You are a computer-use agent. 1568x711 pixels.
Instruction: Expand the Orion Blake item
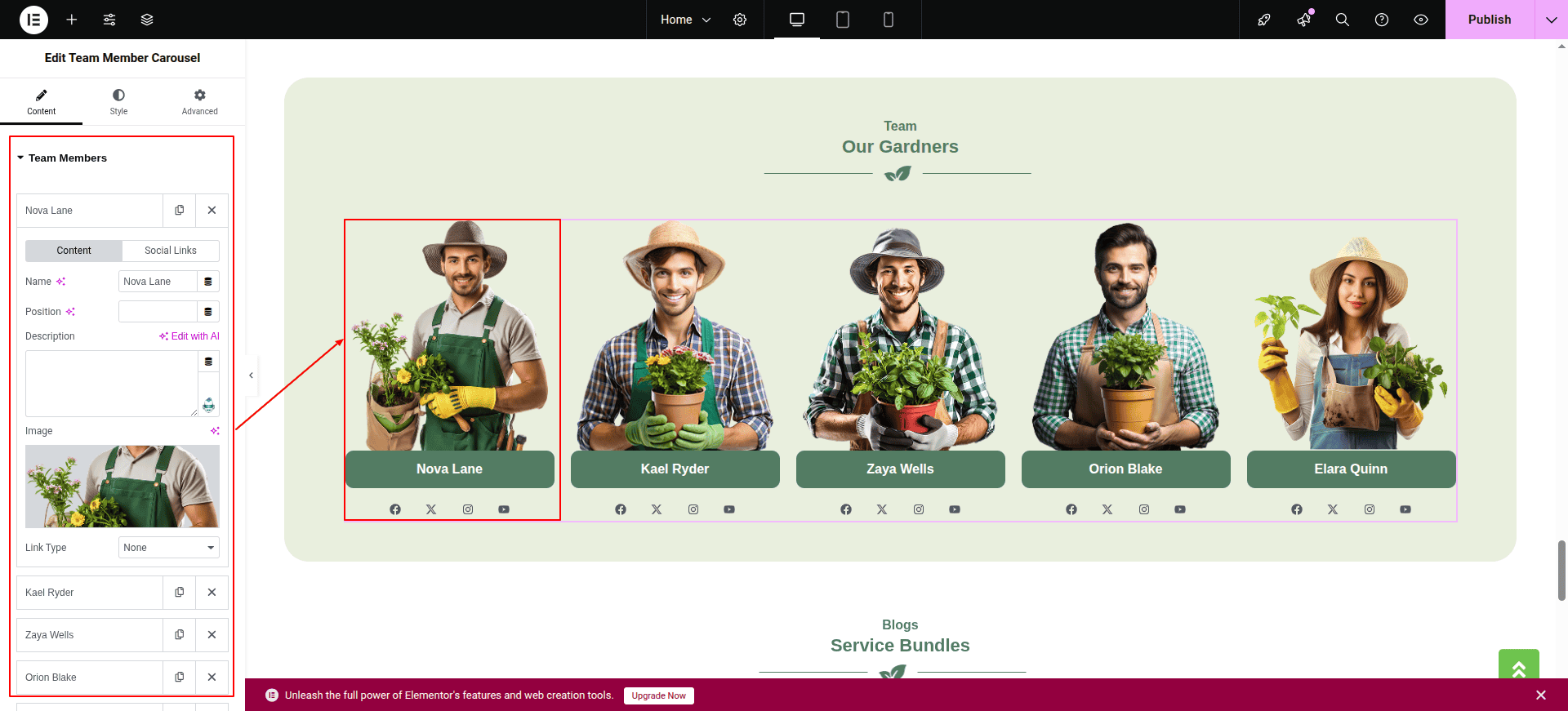pyautogui.click(x=90, y=678)
